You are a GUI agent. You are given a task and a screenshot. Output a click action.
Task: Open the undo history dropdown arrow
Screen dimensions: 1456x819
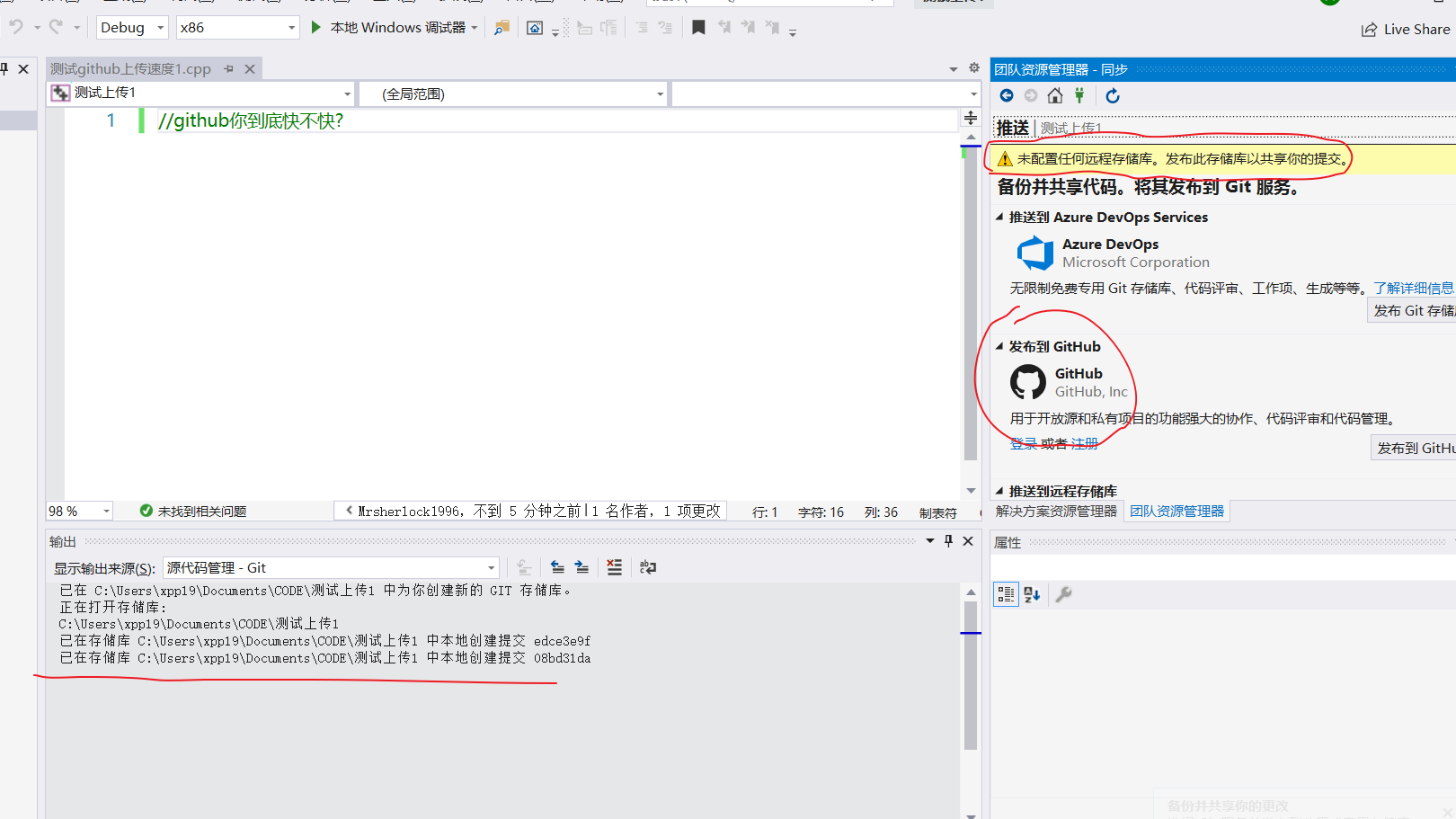coord(37,28)
